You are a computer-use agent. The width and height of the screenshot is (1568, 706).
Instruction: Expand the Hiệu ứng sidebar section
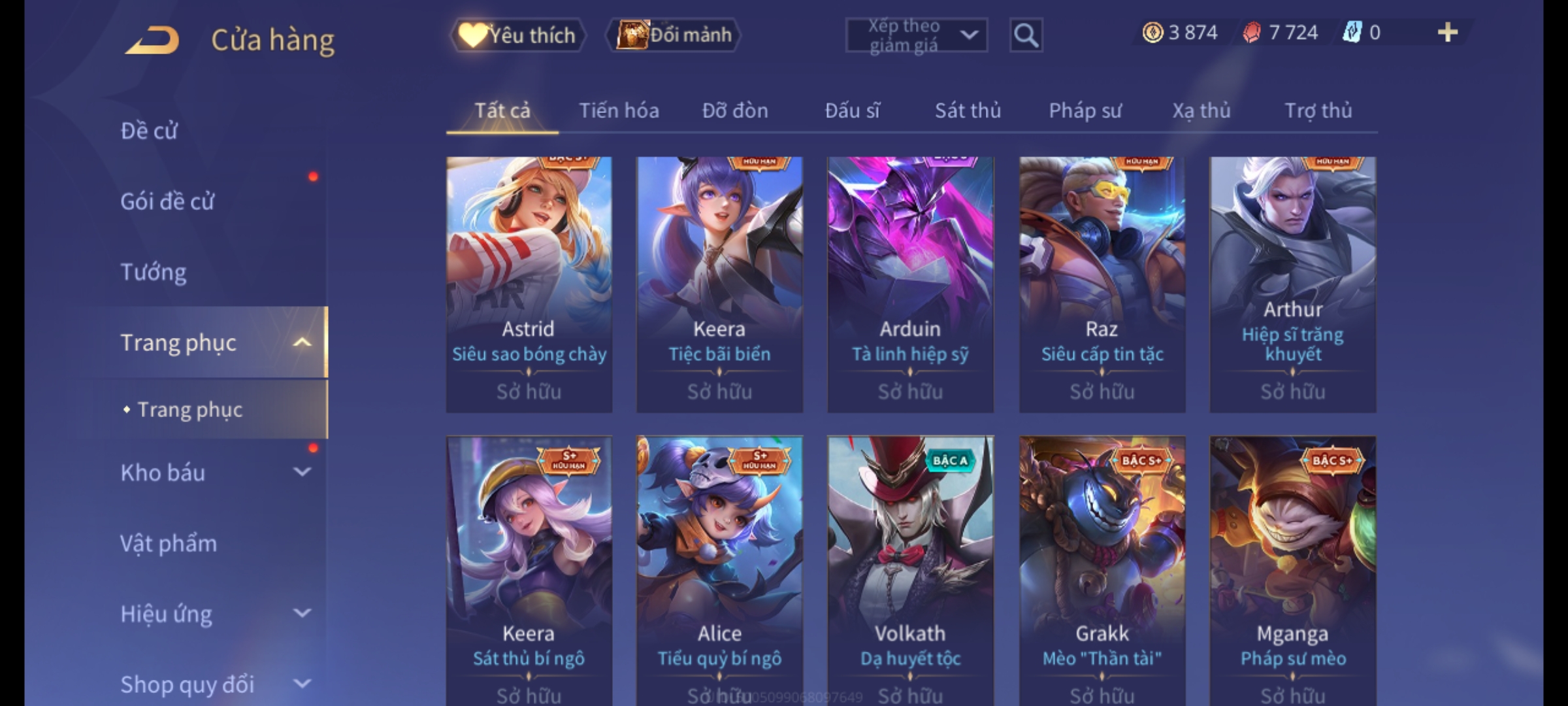tap(302, 613)
